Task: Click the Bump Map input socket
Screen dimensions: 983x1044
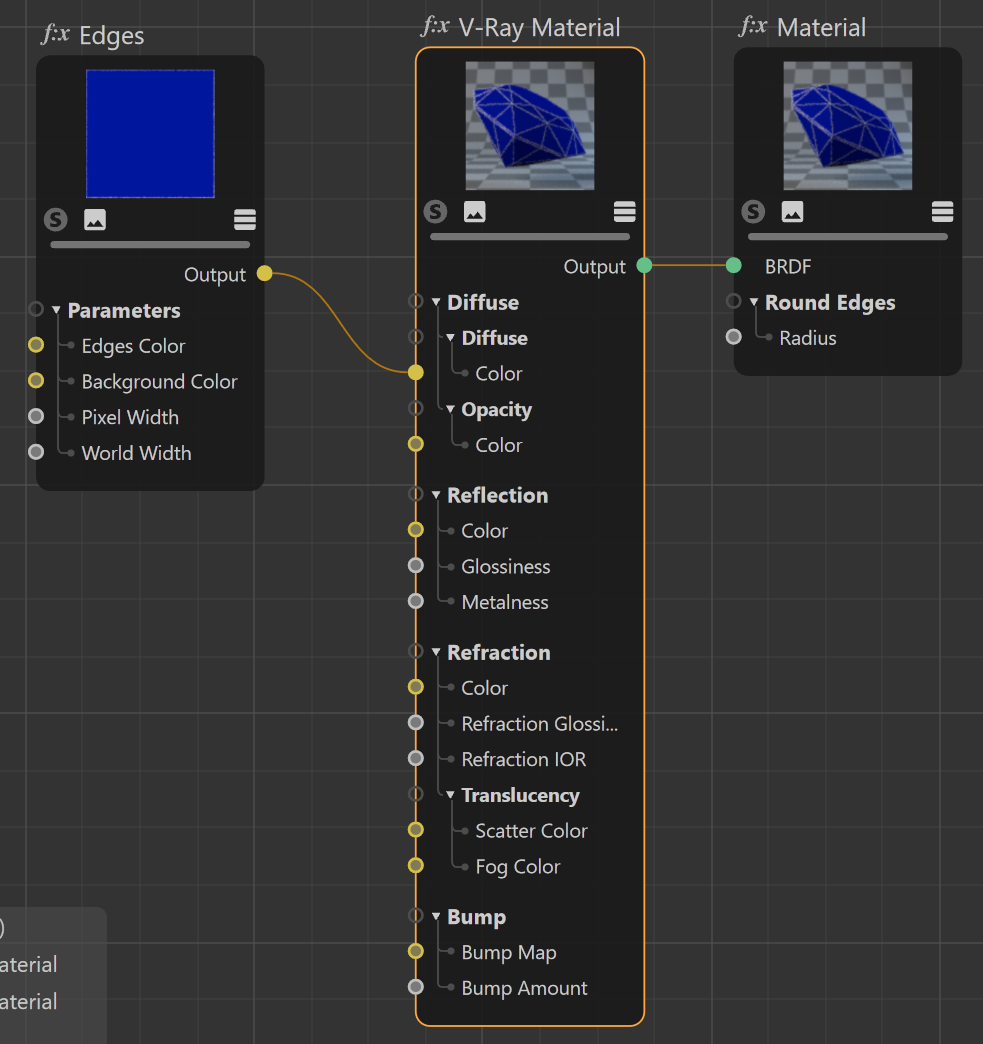Action: tap(416, 951)
